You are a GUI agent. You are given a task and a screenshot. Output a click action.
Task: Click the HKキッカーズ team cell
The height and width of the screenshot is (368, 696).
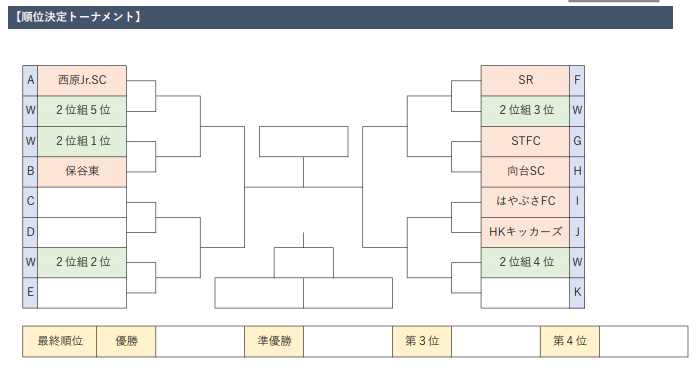525,232
